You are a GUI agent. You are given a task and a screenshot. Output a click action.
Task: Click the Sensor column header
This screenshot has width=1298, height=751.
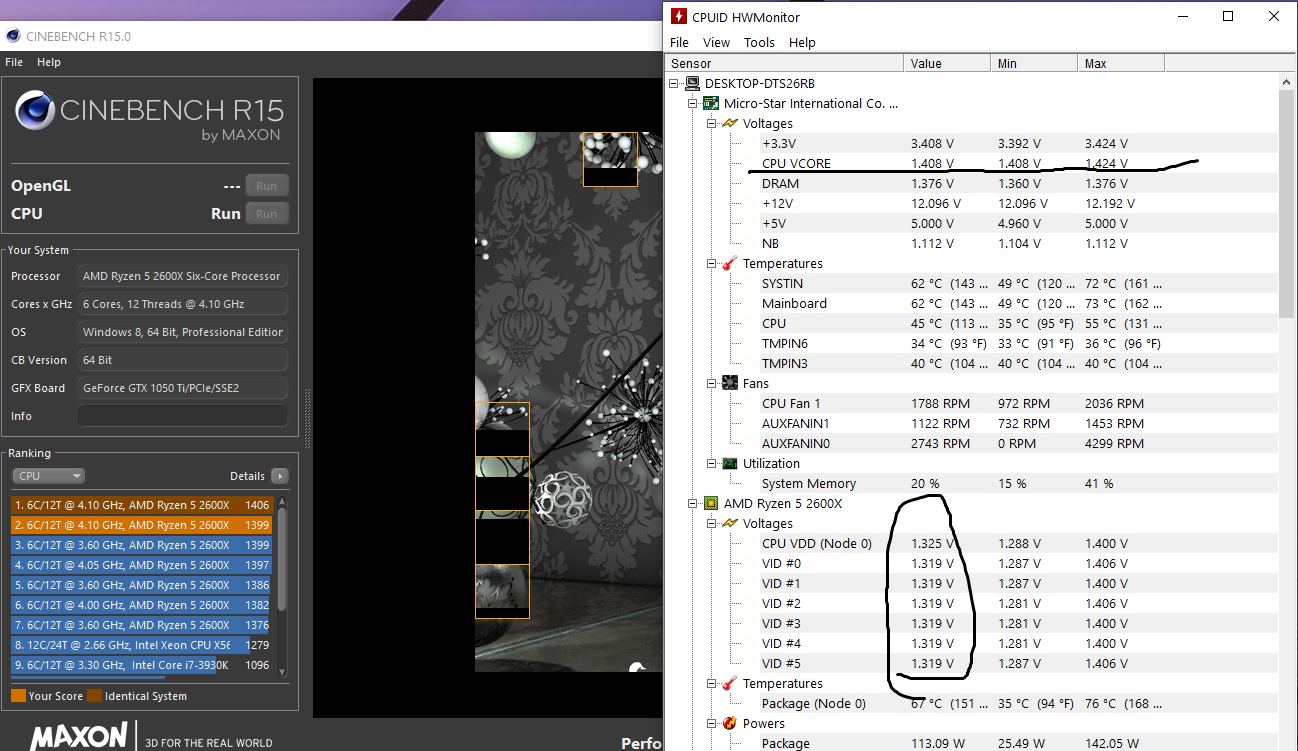pos(785,63)
